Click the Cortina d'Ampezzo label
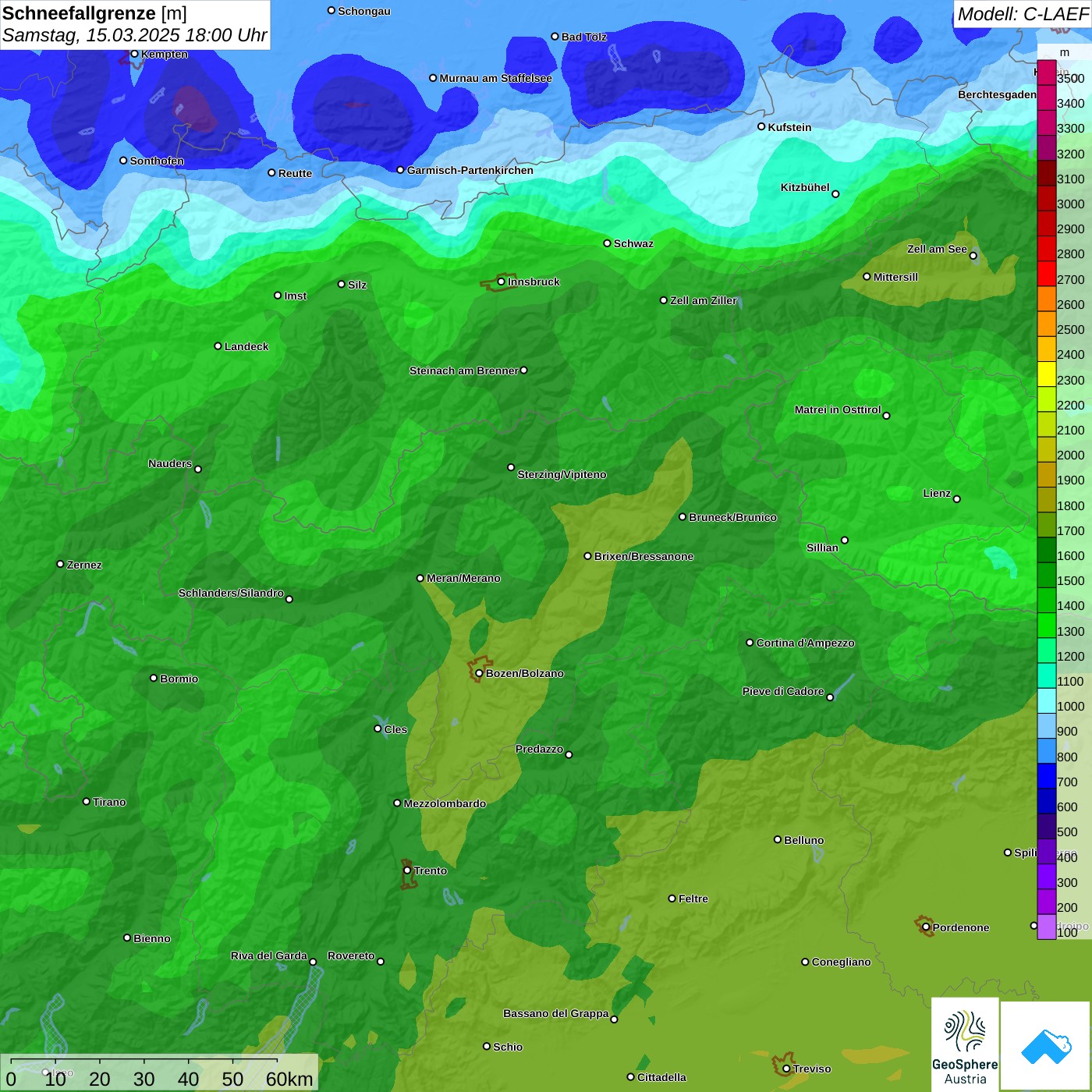This screenshot has width=1092, height=1092. click(x=806, y=643)
